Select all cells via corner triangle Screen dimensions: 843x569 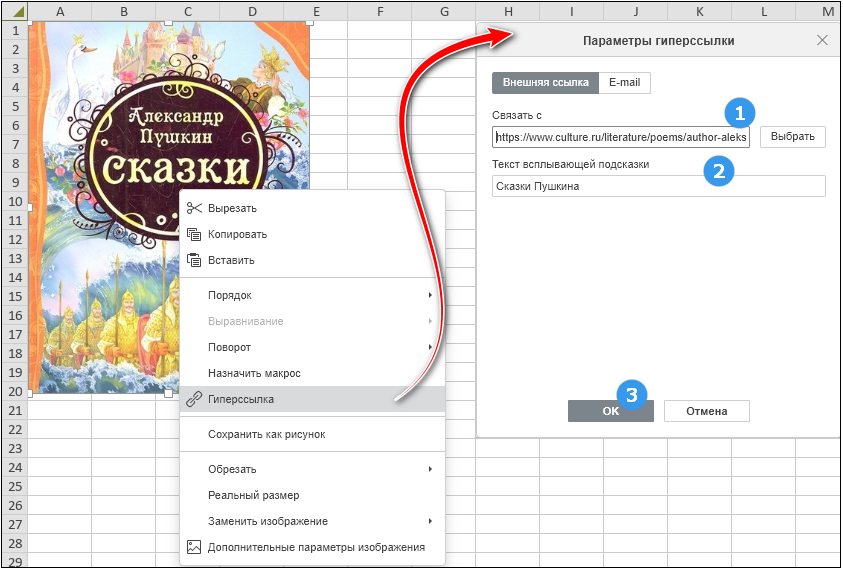14,11
